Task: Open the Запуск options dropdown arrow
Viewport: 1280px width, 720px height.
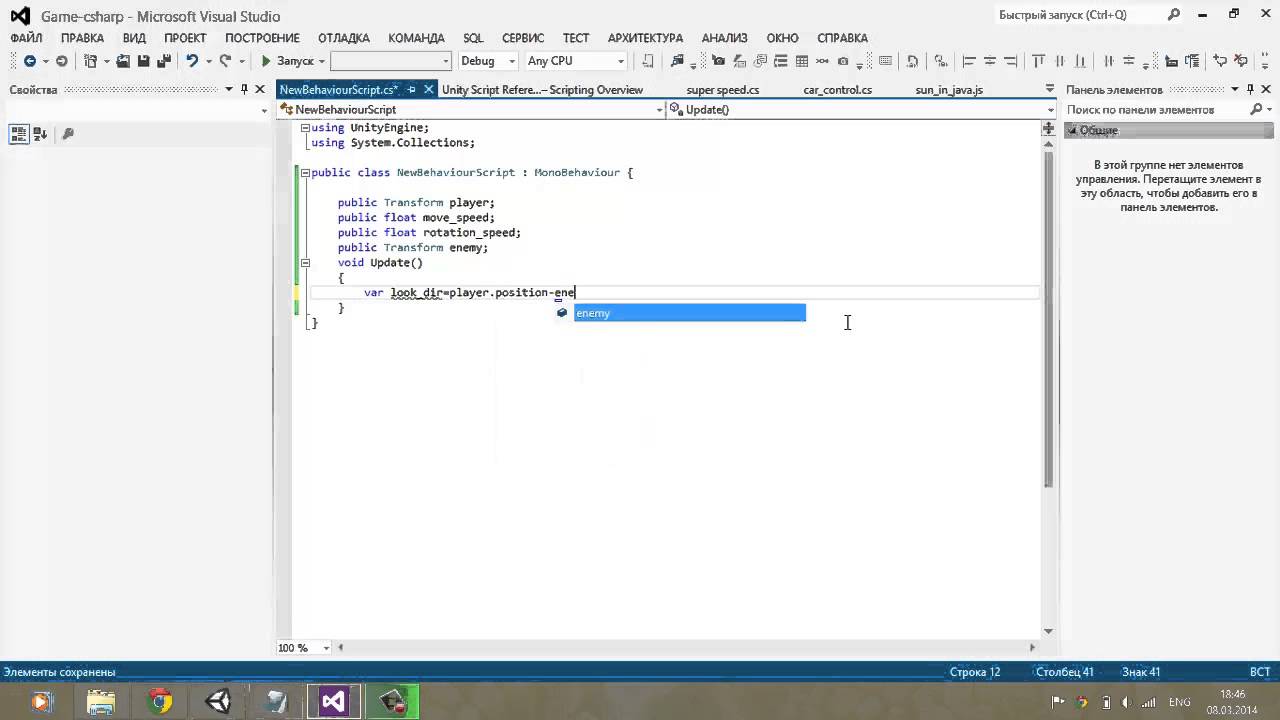Action: pos(322,61)
